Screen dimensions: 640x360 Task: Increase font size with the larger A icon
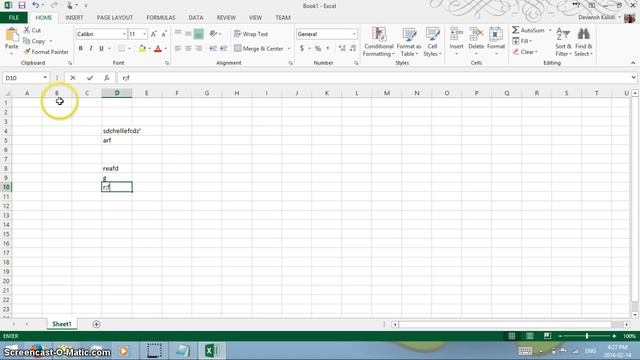coord(154,34)
